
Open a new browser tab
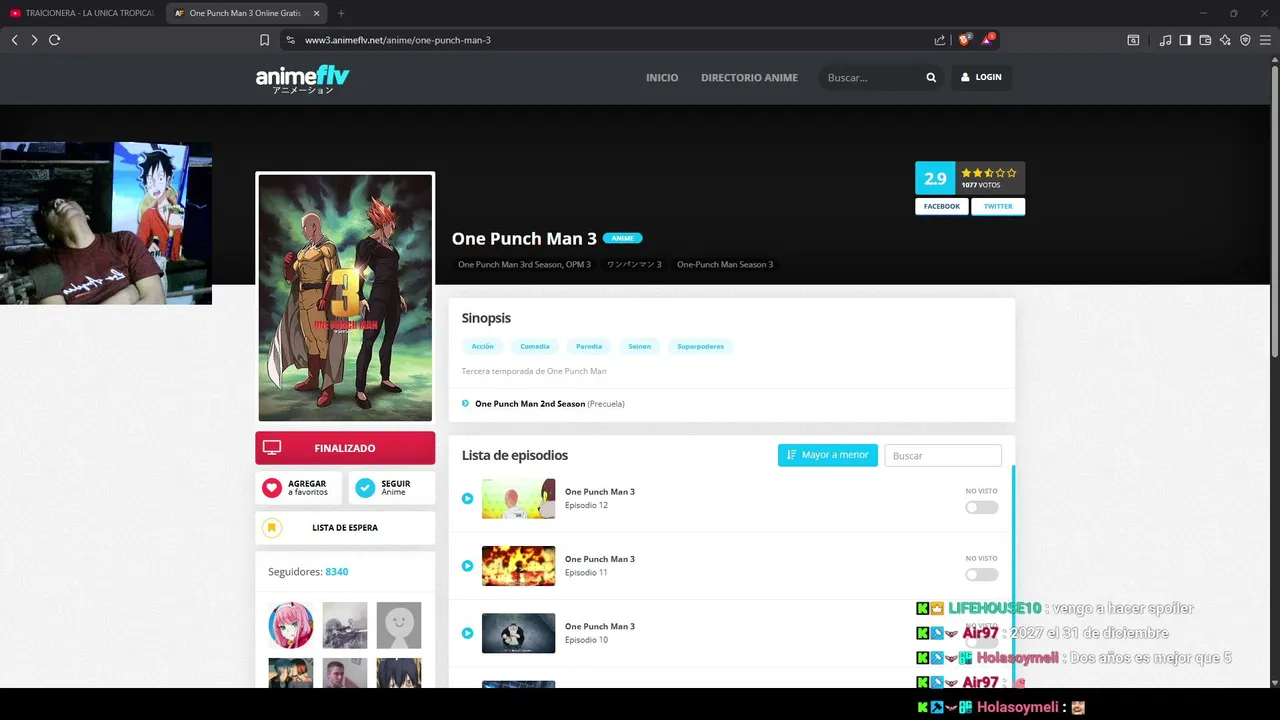[x=341, y=13]
